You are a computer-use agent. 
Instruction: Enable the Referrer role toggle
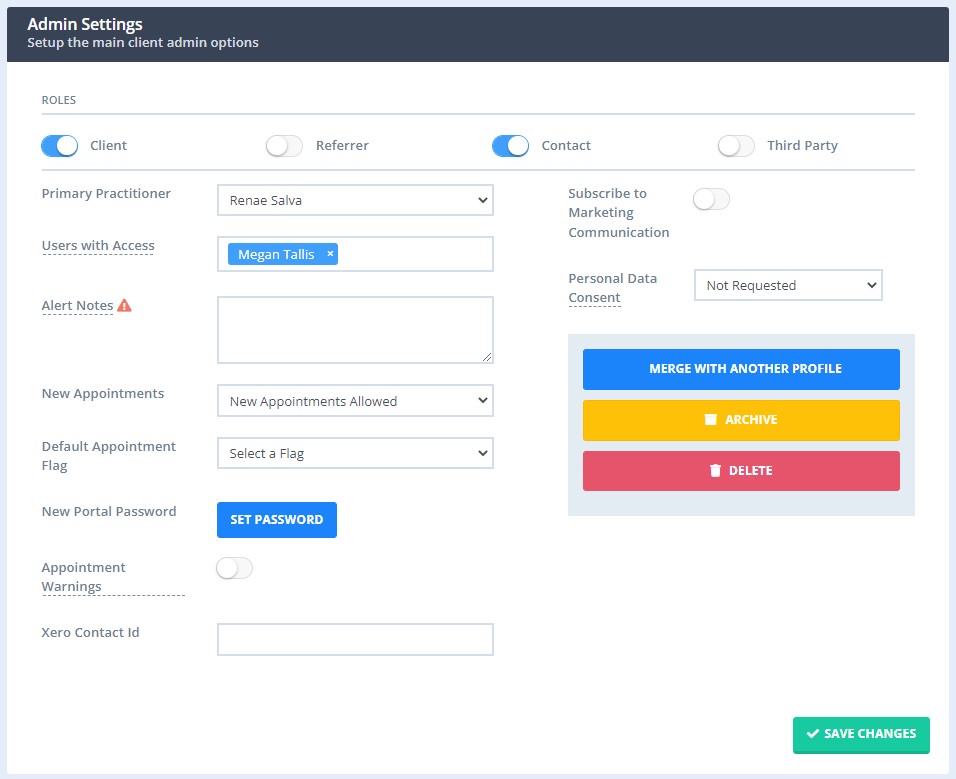284,146
